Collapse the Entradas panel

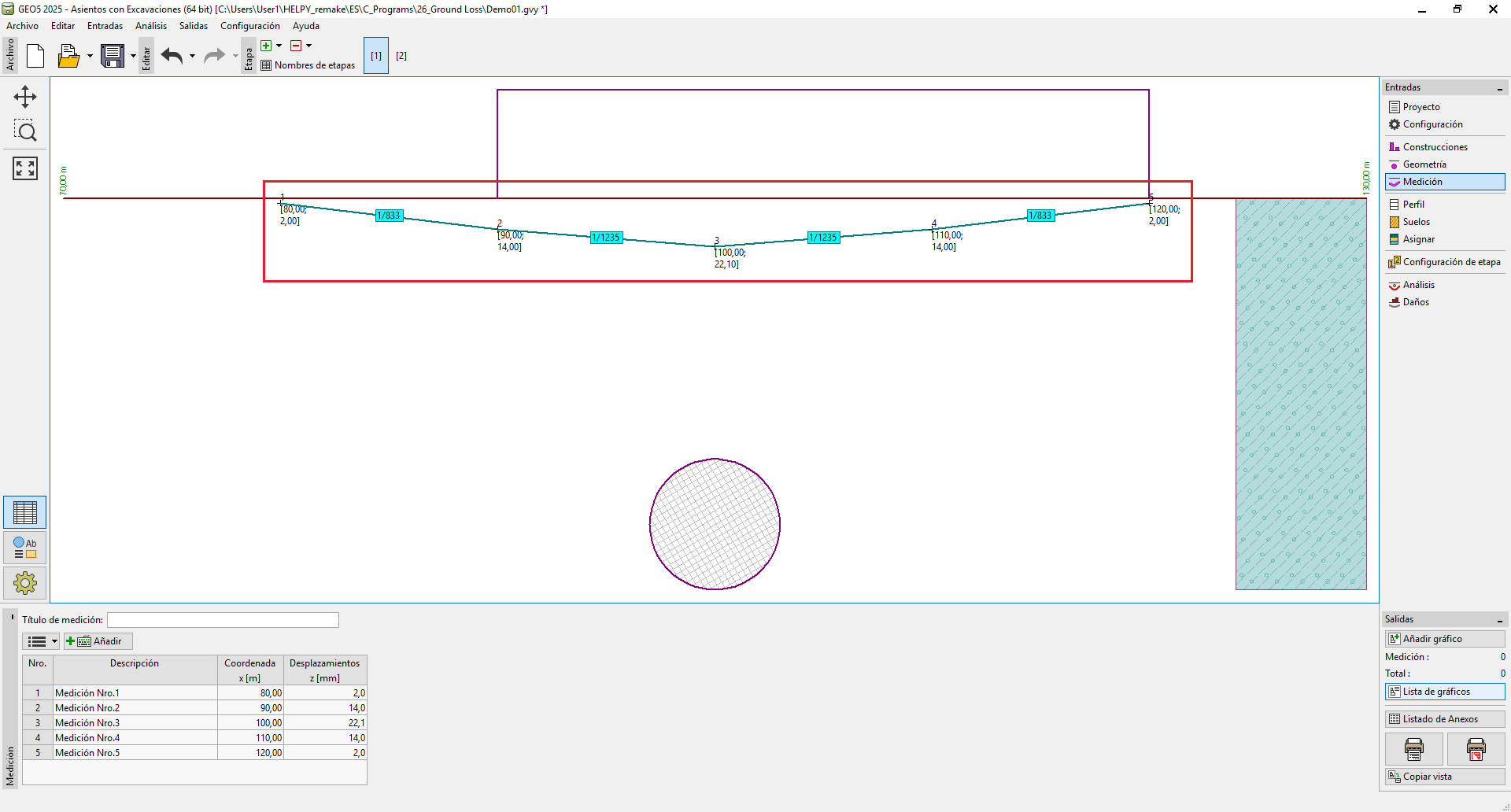[1500, 88]
